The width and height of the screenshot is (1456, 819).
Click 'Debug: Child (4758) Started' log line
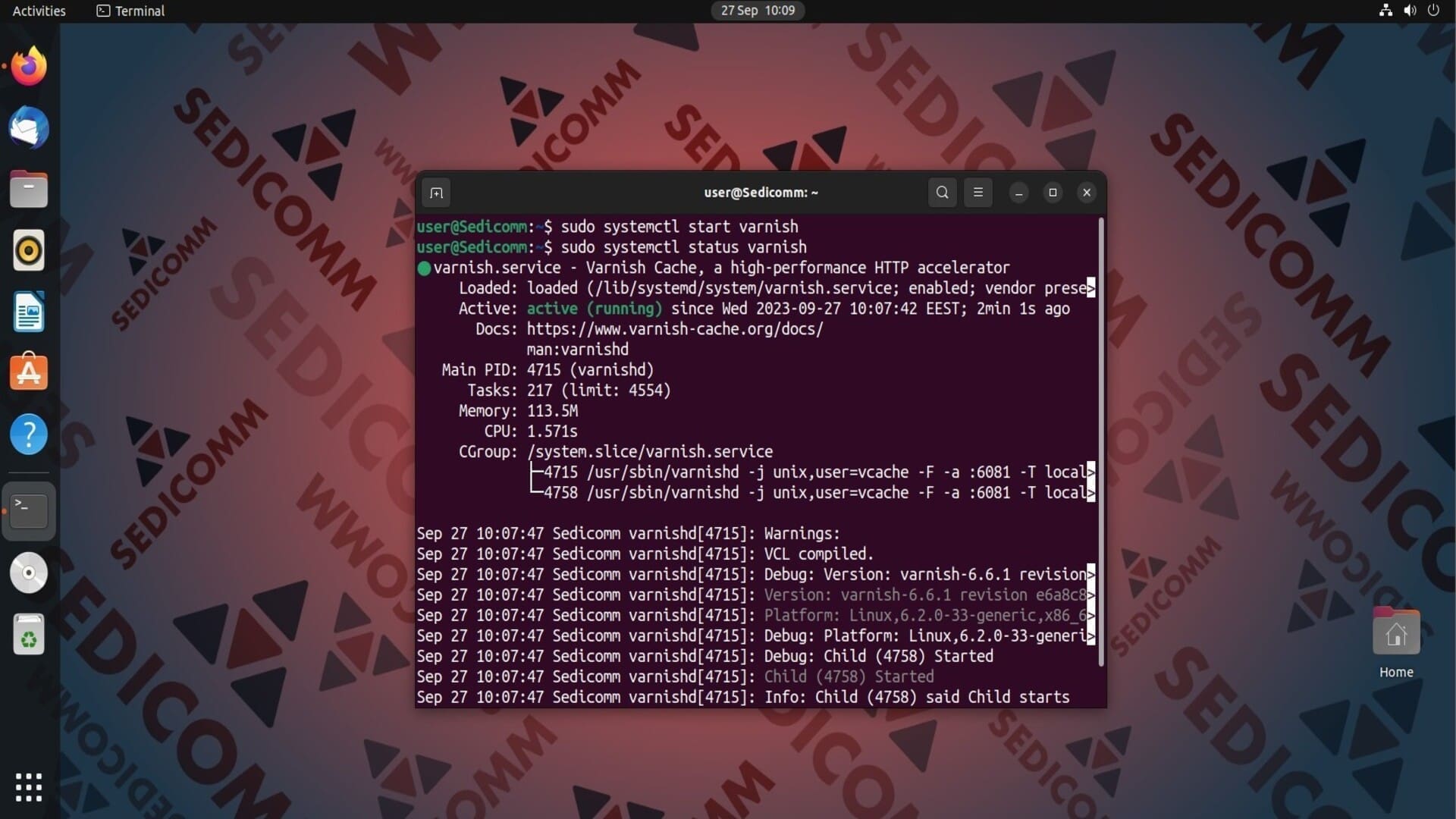pyautogui.click(x=704, y=657)
